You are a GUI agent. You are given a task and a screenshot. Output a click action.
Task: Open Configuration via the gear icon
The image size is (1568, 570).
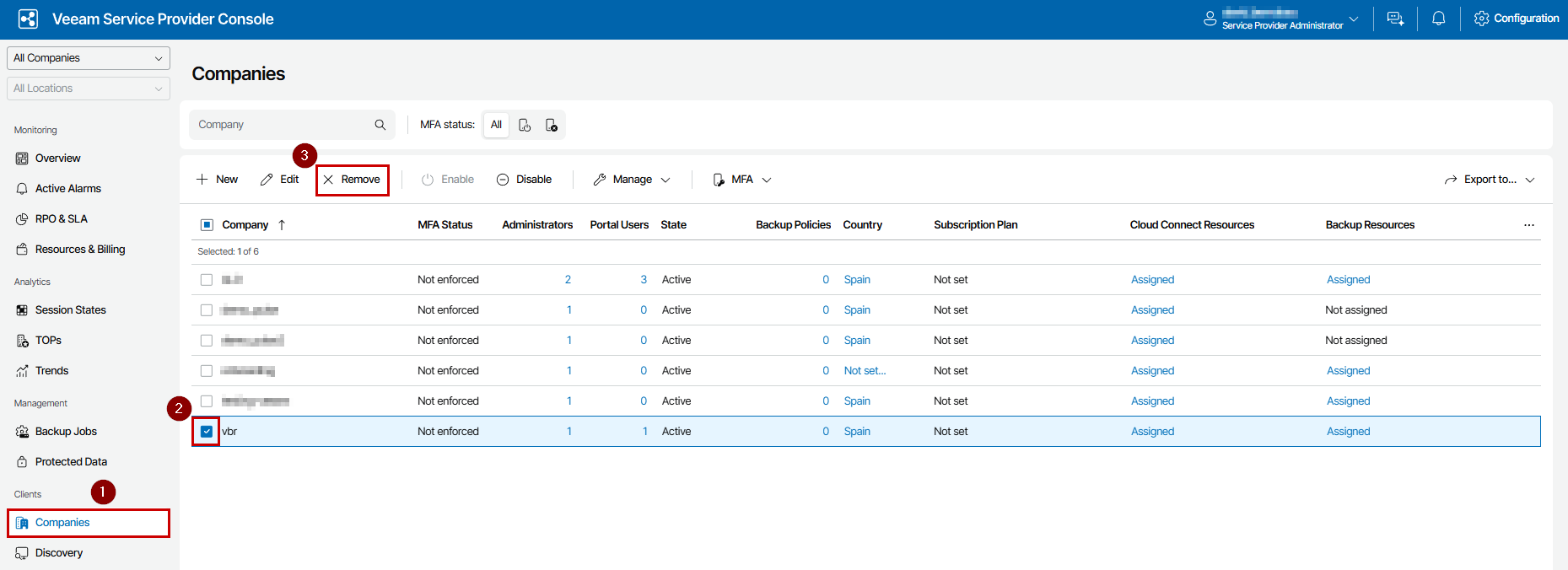coord(1481,19)
